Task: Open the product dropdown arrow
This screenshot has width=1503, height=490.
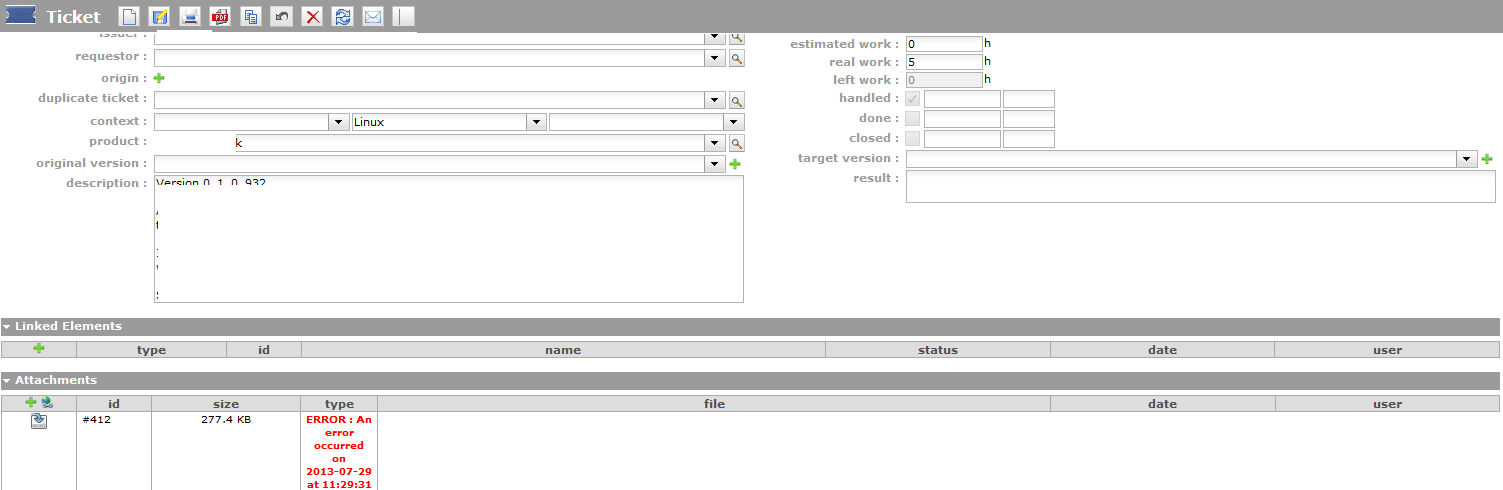Action: [715, 144]
